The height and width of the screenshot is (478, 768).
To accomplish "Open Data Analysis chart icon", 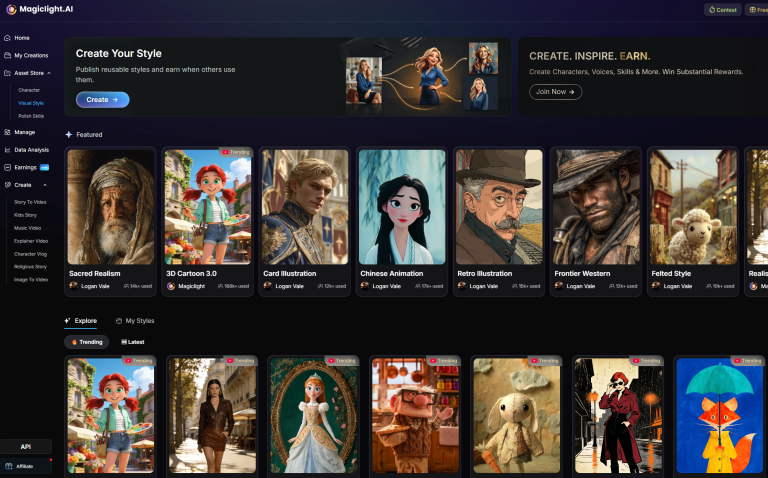I will pos(7,150).
